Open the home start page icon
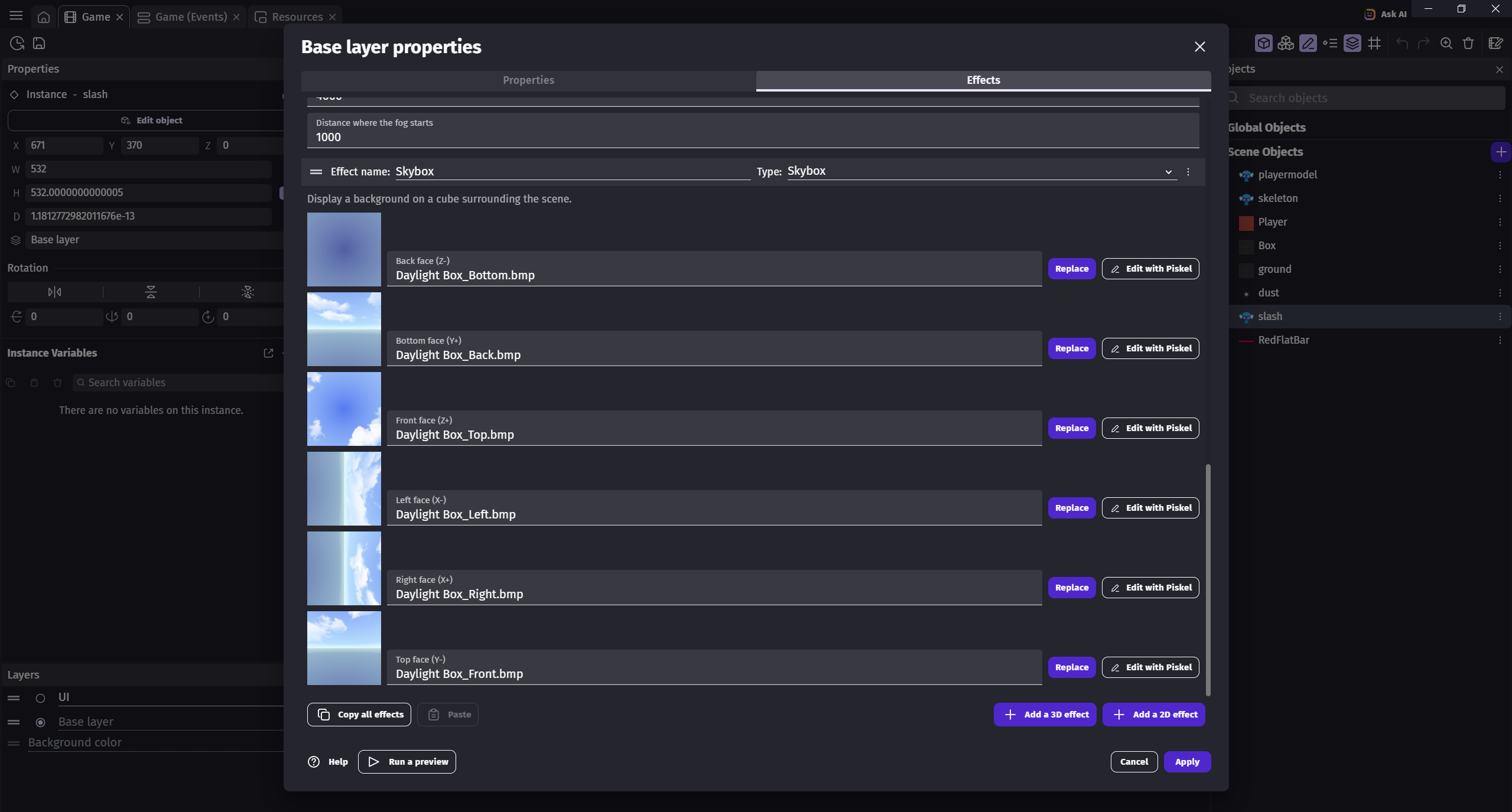Image resolution: width=1512 pixels, height=812 pixels. [x=43, y=17]
